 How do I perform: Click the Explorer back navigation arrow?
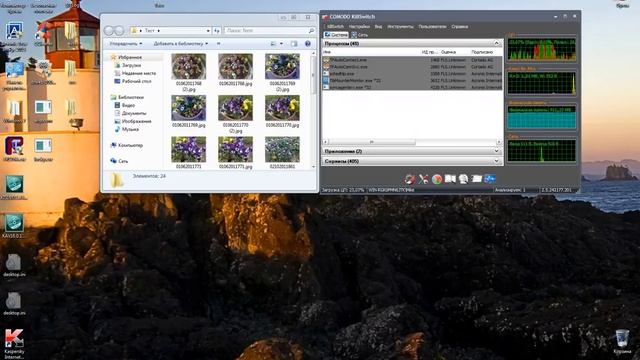pos(109,31)
